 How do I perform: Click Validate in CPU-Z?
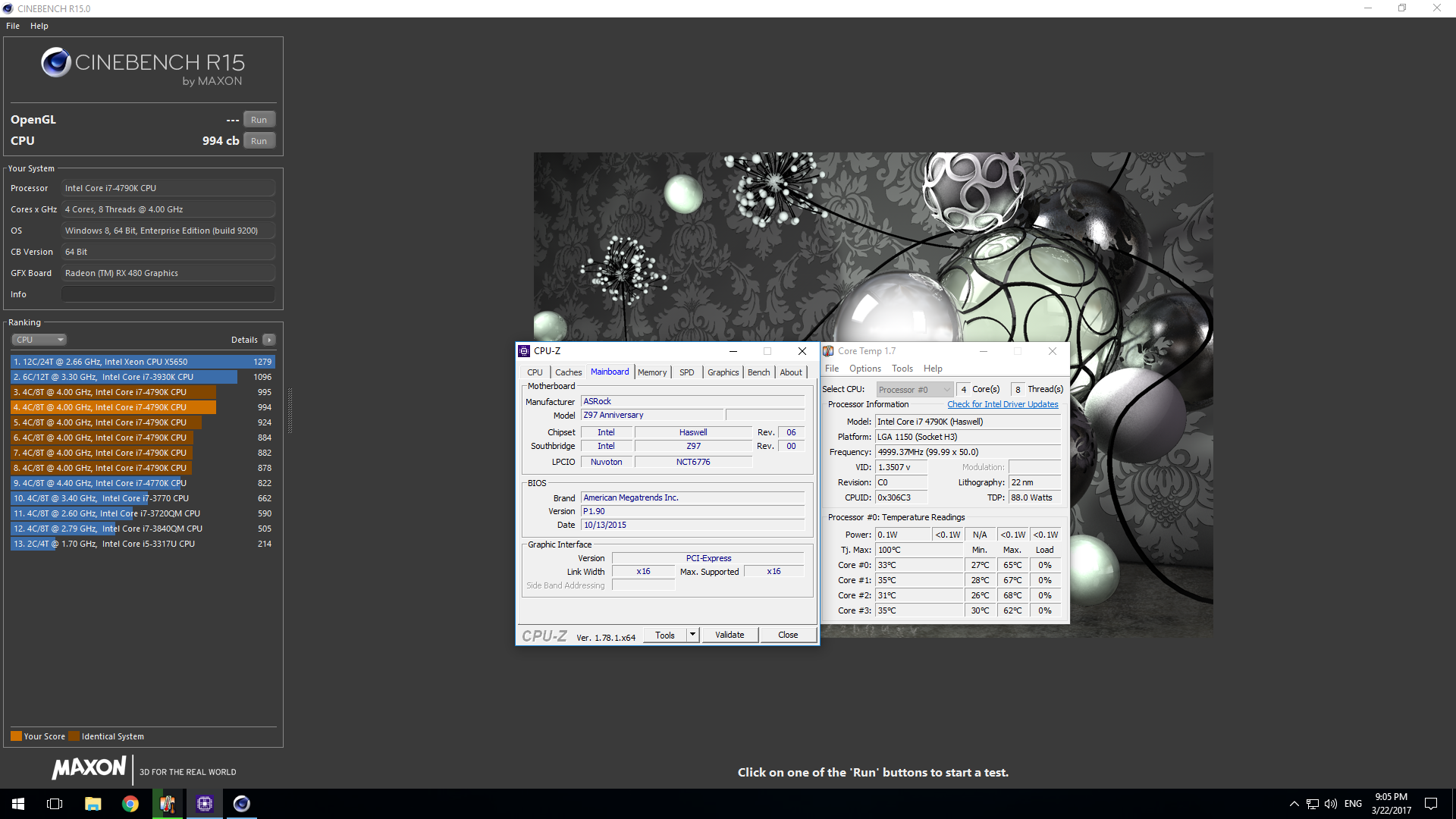(730, 635)
